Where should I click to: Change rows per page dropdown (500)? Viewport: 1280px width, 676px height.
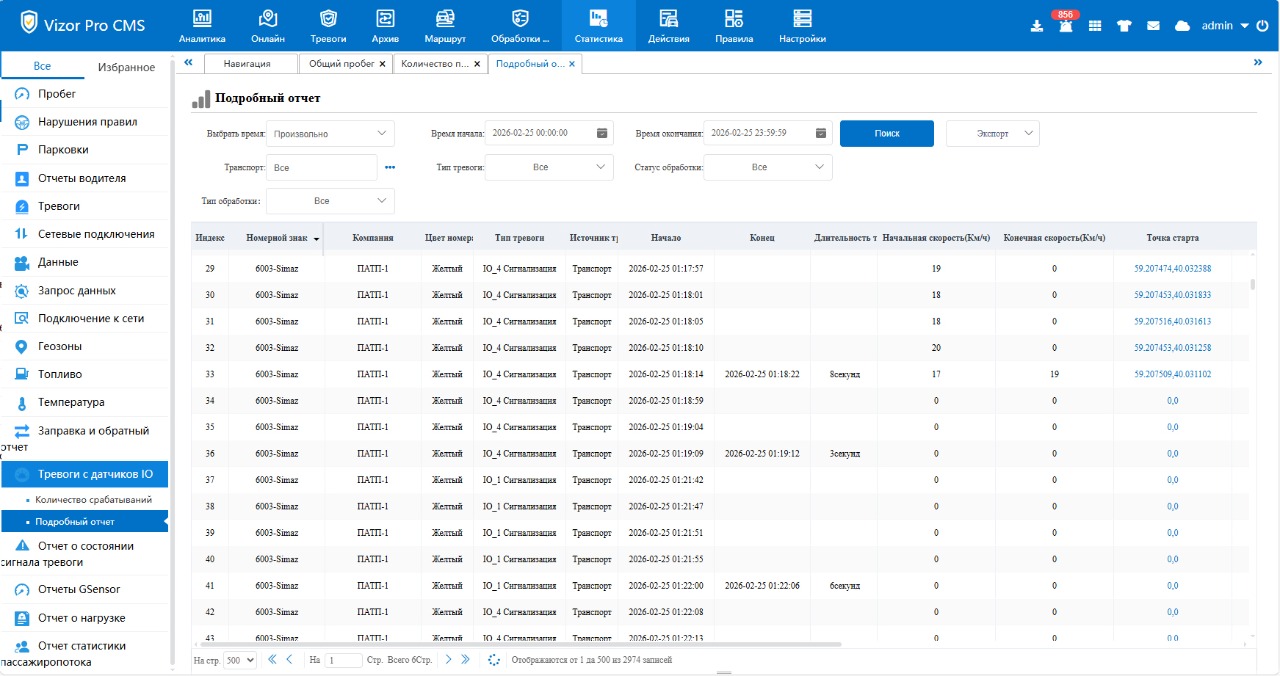tap(240, 660)
